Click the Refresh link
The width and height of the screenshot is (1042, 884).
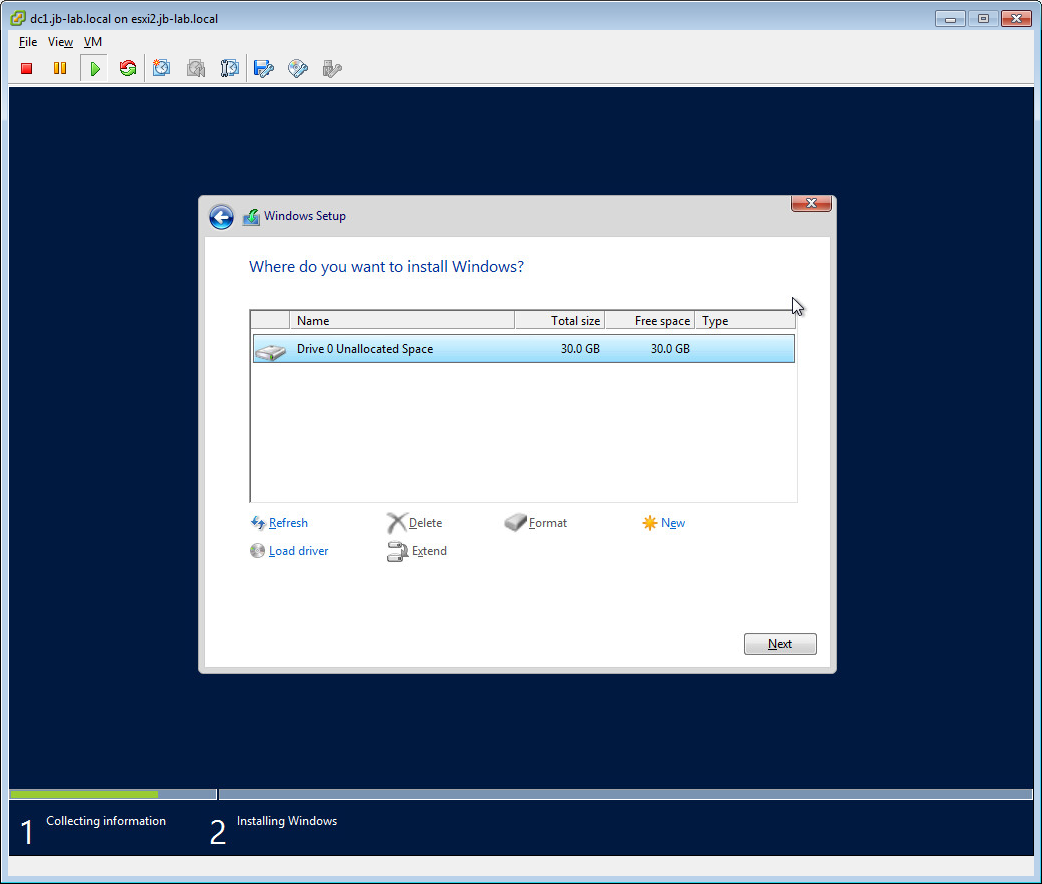tap(288, 523)
